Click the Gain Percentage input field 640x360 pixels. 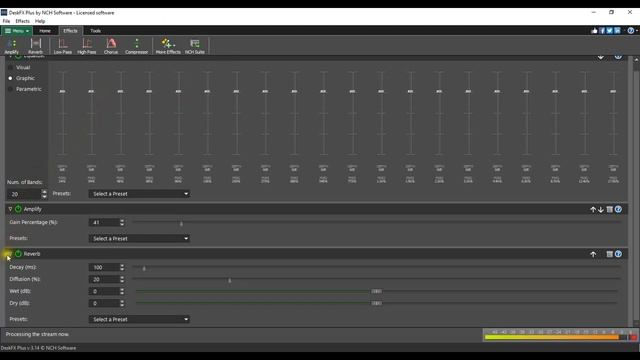(x=104, y=222)
